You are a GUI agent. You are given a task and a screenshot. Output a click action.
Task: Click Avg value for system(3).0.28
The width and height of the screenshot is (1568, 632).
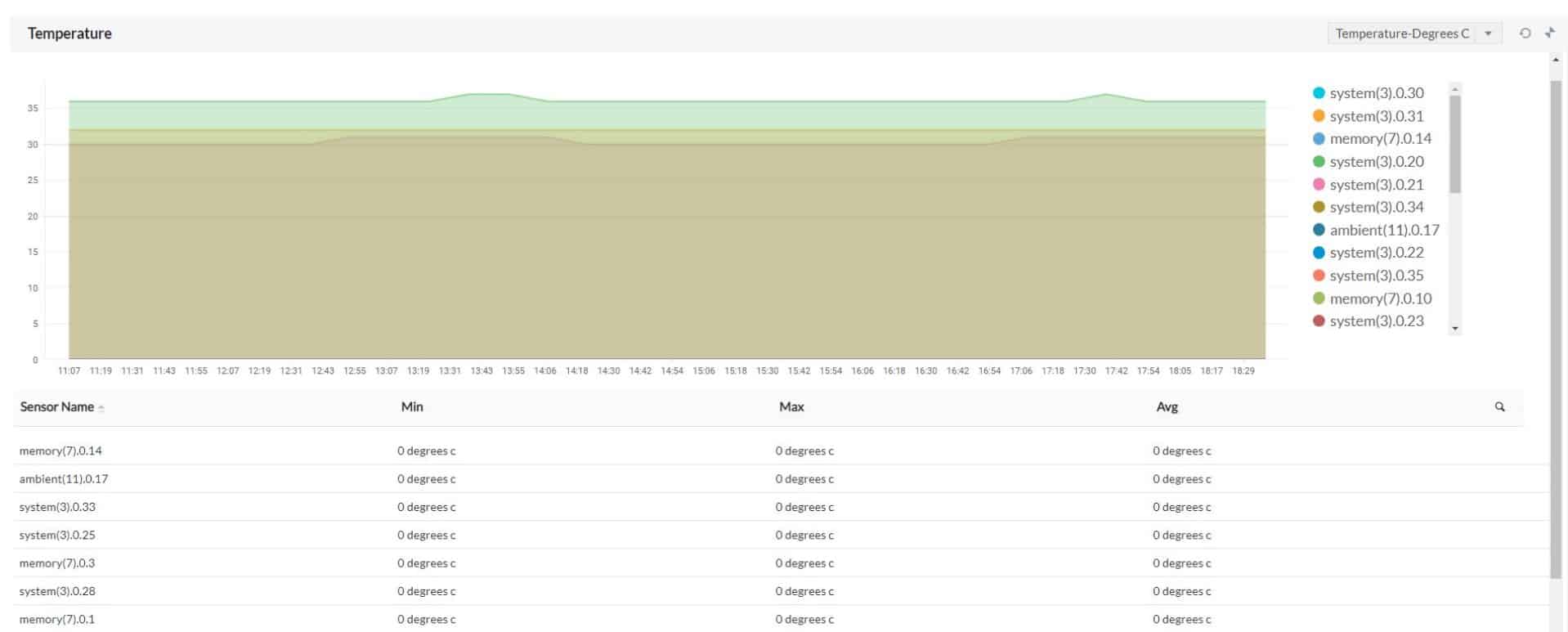point(1182,591)
